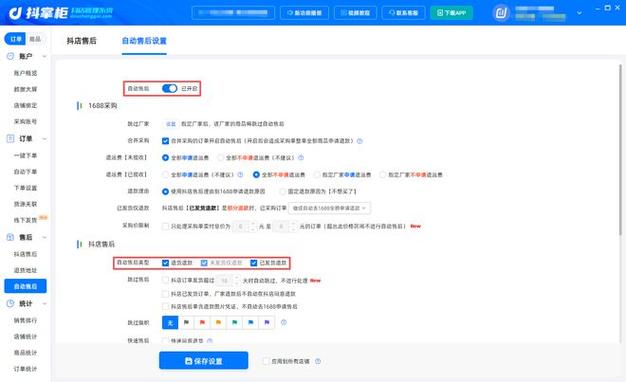Click maximum purchase price stepper
Viewport: 626px width, 382px height.
click(293, 226)
